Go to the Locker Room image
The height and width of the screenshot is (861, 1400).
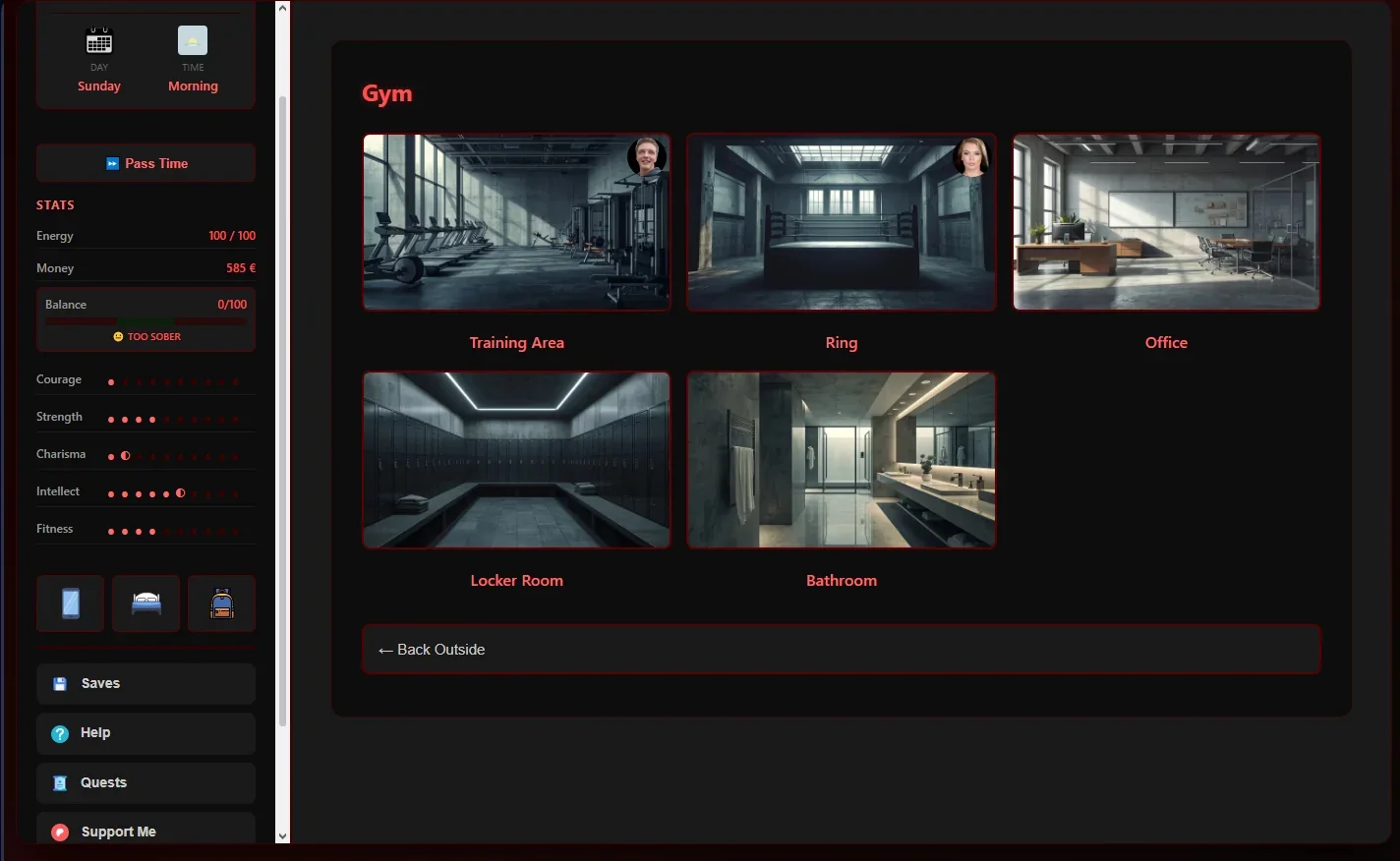(x=517, y=460)
